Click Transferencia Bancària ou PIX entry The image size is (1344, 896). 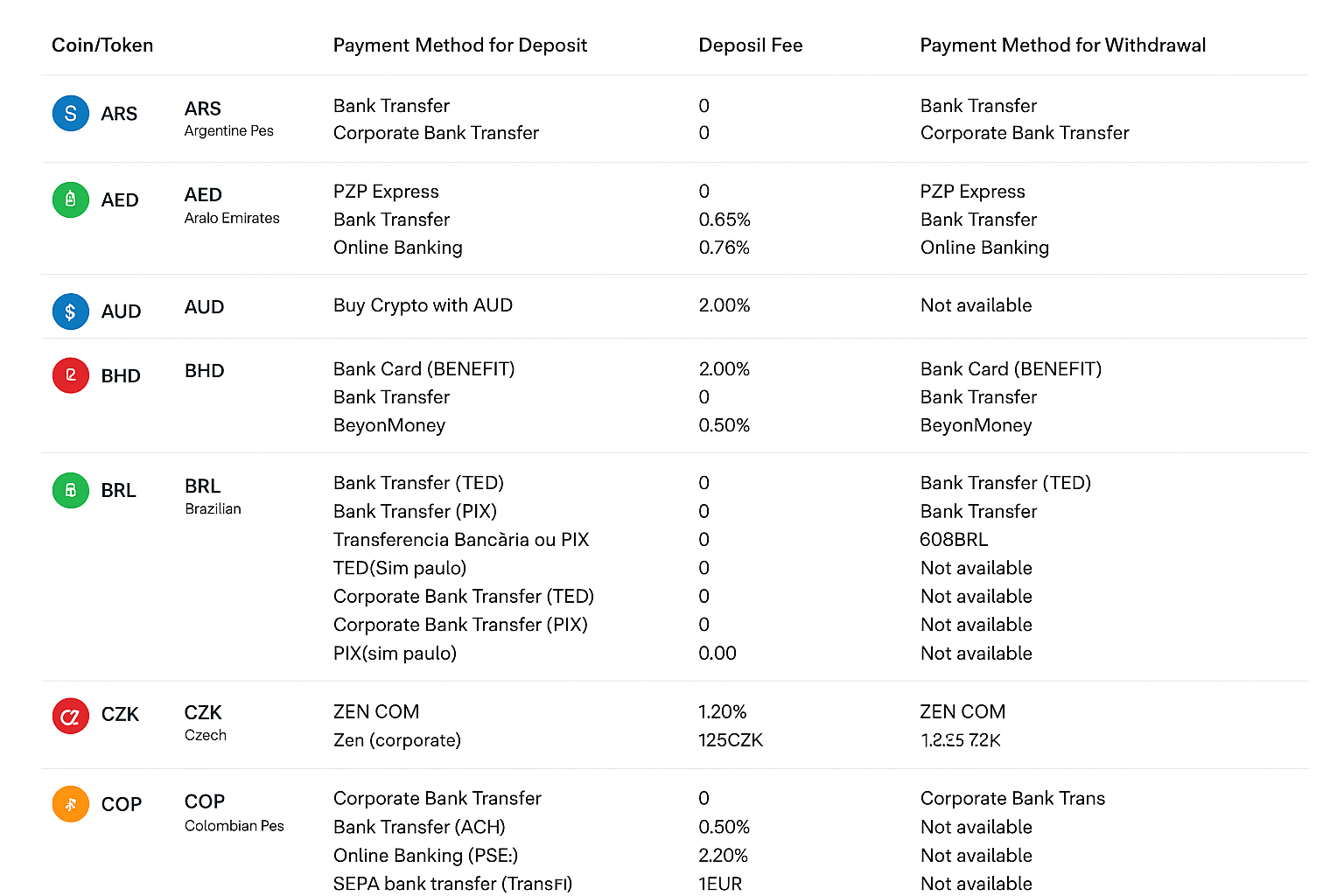pyautogui.click(x=460, y=540)
